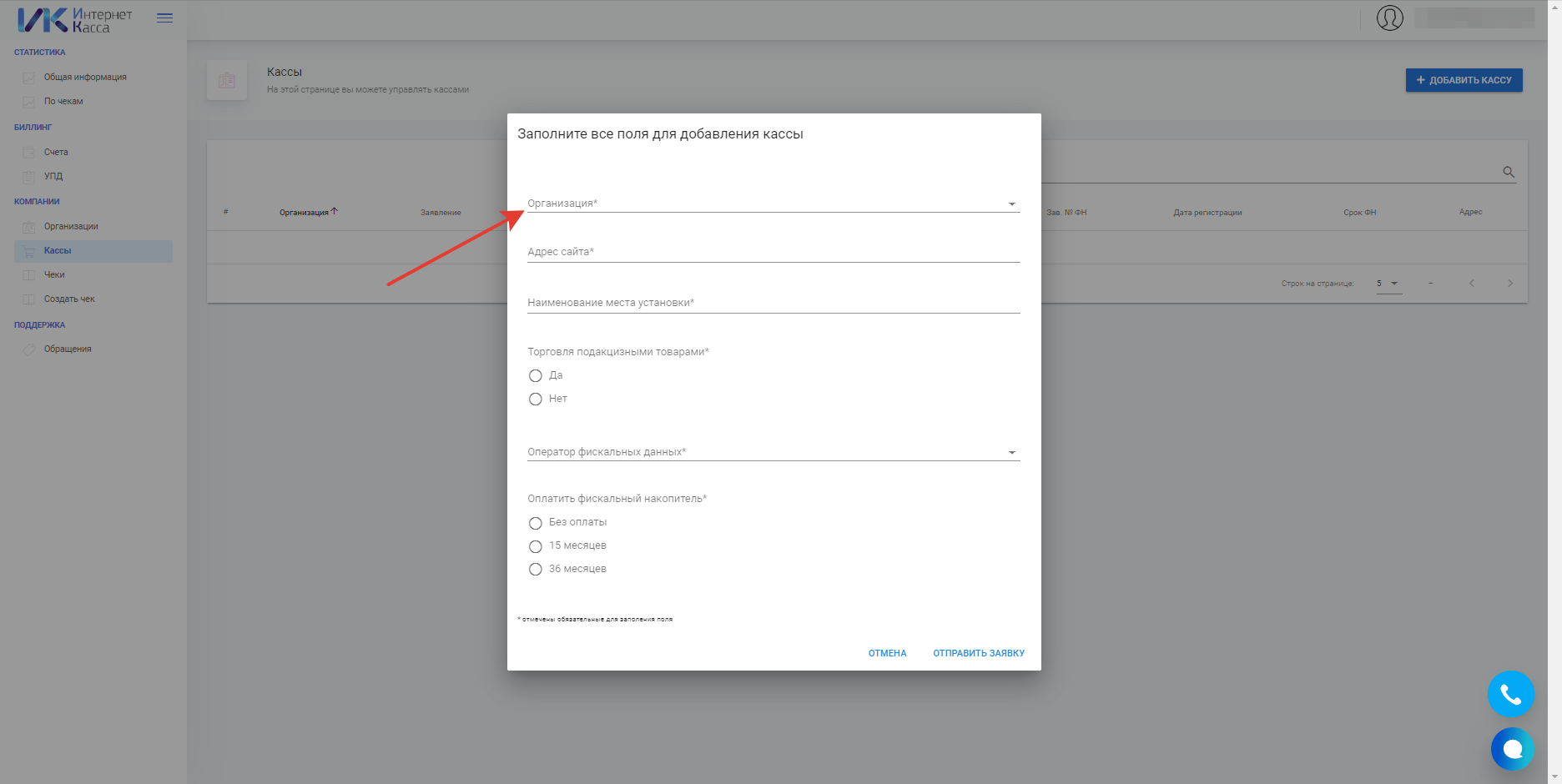
Task: Open Кассы menu item
Action: pos(93,251)
